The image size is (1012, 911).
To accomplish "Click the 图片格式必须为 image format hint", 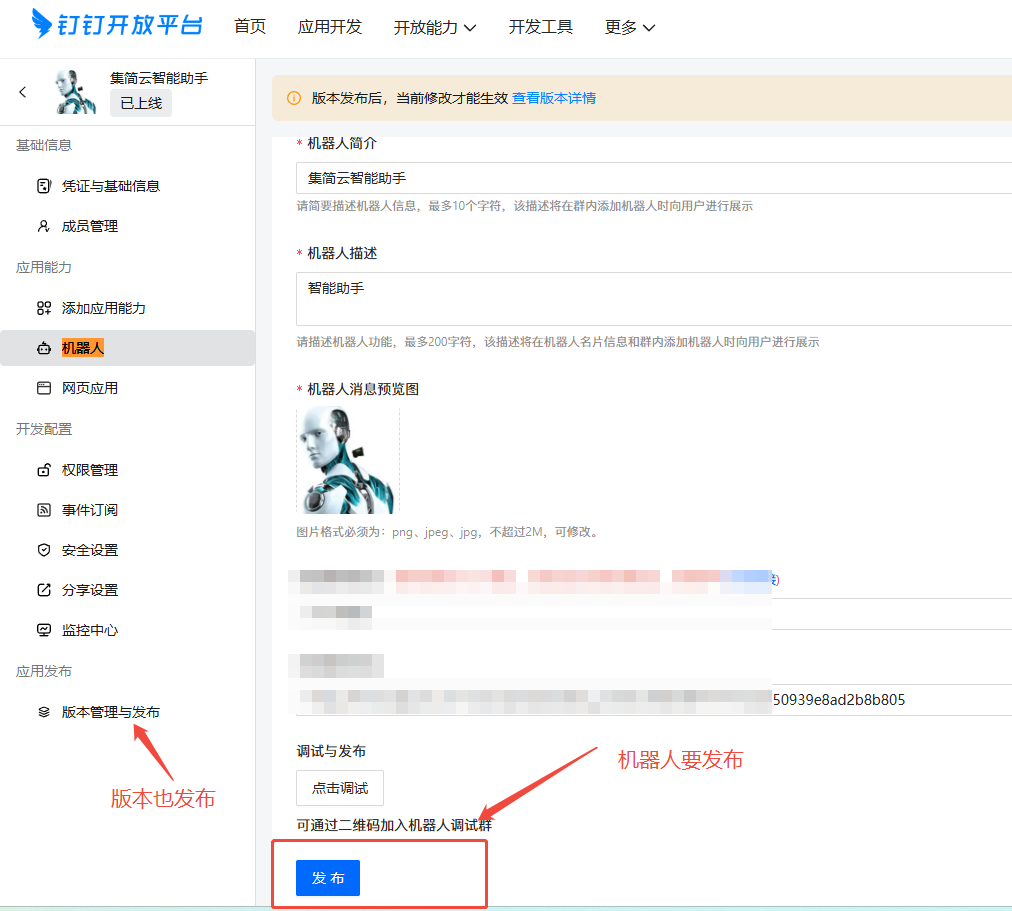I will tap(449, 532).
